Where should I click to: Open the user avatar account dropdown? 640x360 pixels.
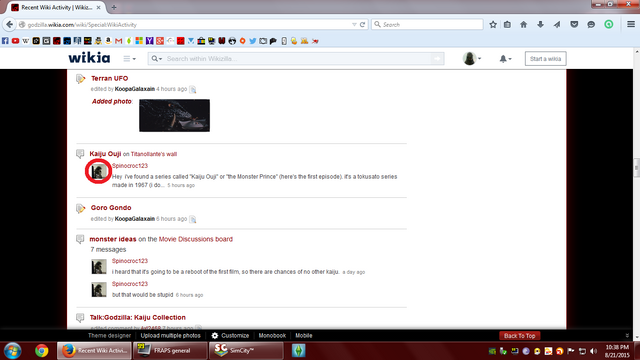pos(472,59)
